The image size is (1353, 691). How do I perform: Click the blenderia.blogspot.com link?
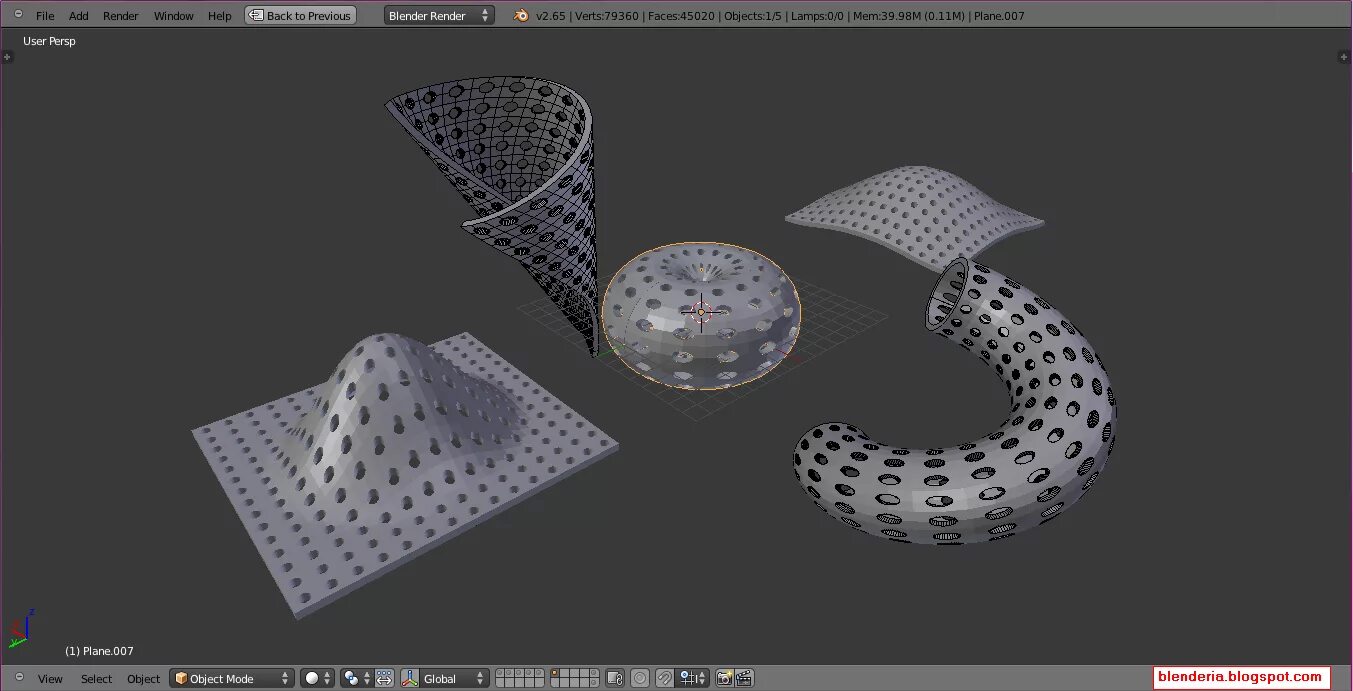[1241, 677]
